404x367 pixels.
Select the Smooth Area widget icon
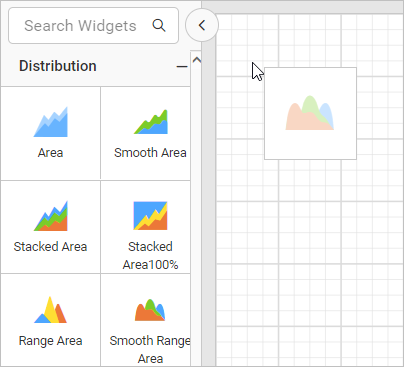point(151,122)
